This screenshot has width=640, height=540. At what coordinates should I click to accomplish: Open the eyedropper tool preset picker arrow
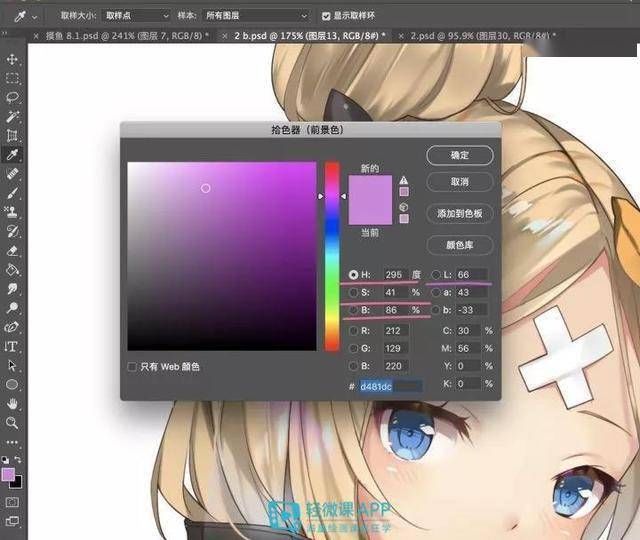point(35,17)
